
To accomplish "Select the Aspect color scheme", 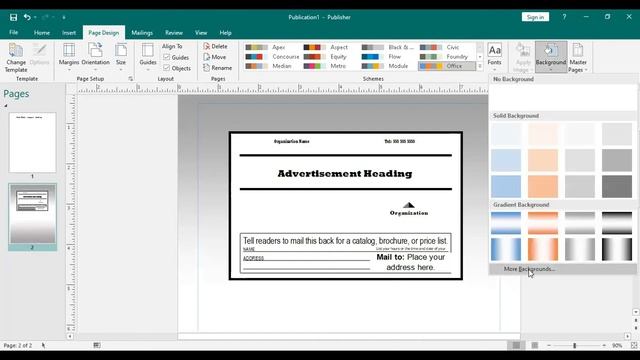I will 330,47.
